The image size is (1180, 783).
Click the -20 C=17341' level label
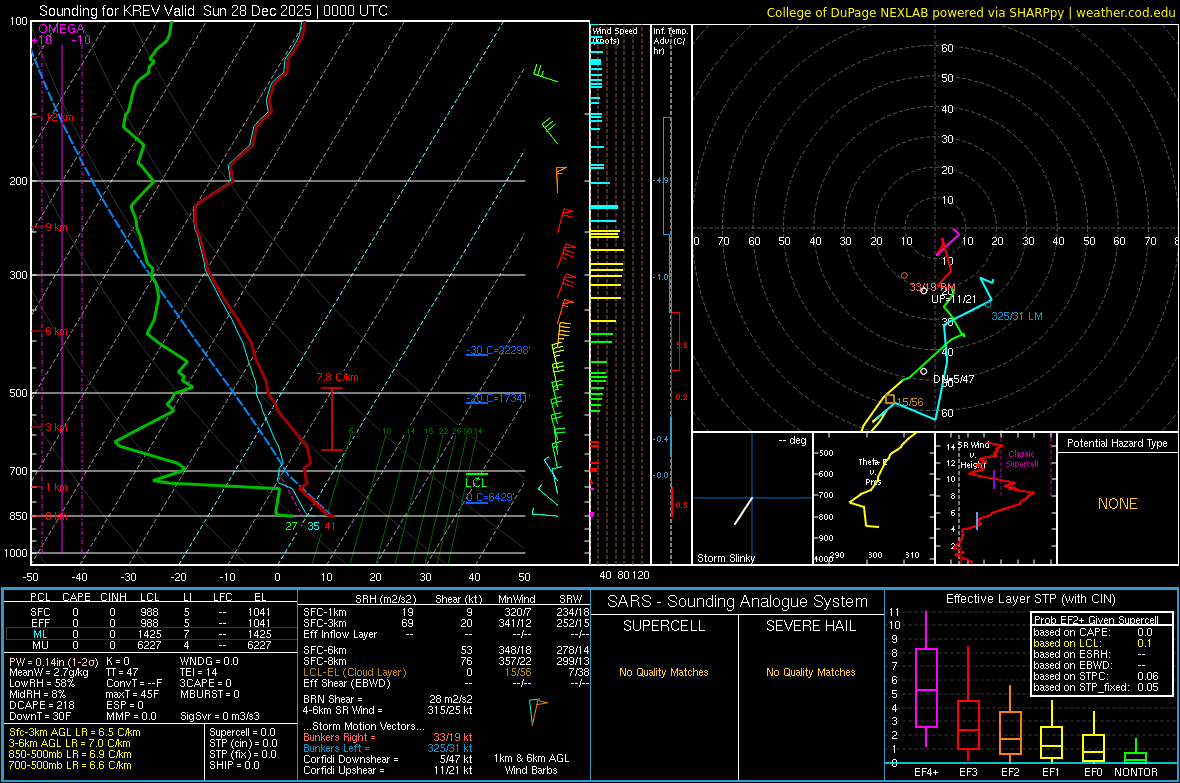pyautogui.click(x=498, y=398)
